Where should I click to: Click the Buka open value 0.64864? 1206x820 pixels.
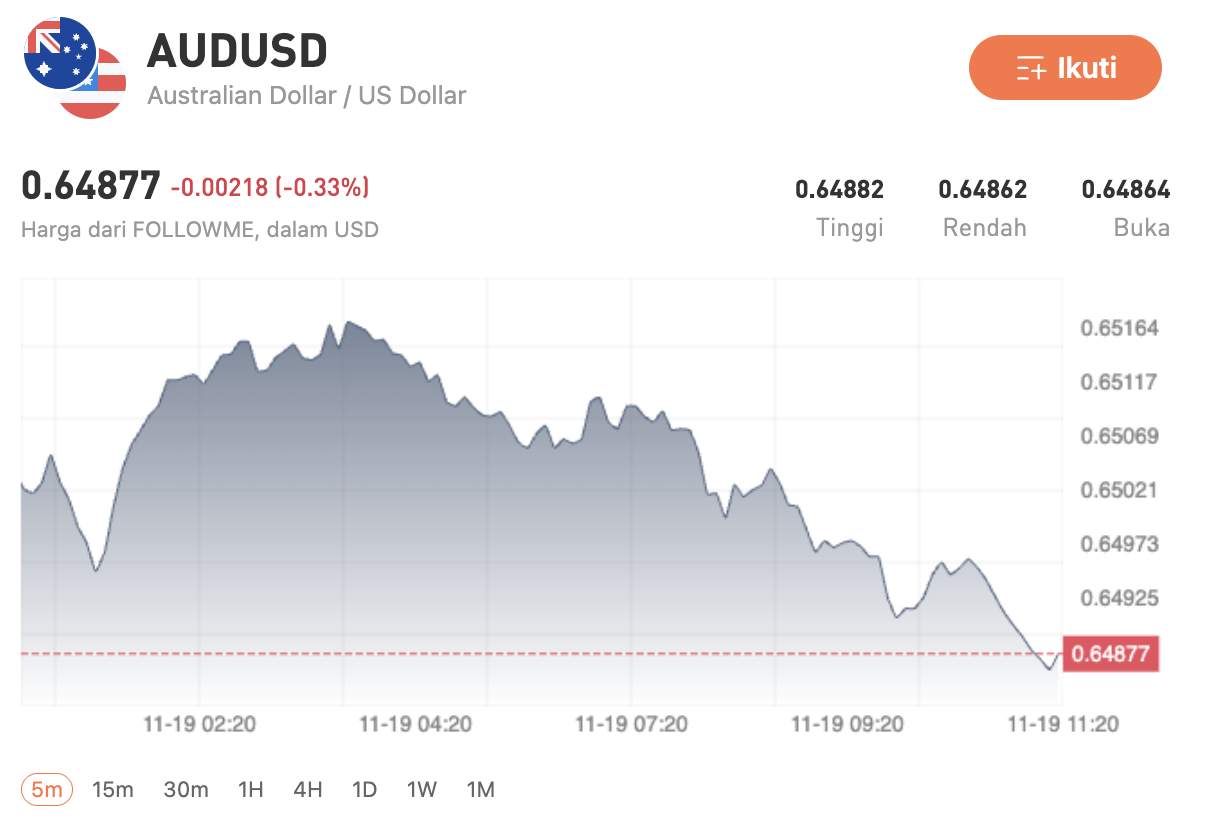point(1127,189)
